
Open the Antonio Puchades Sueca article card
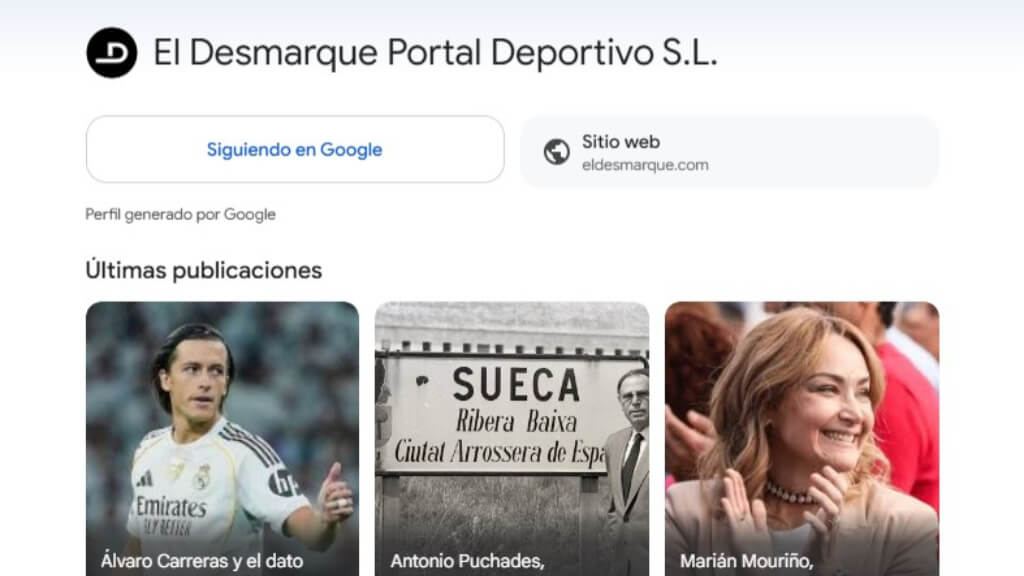(x=512, y=439)
